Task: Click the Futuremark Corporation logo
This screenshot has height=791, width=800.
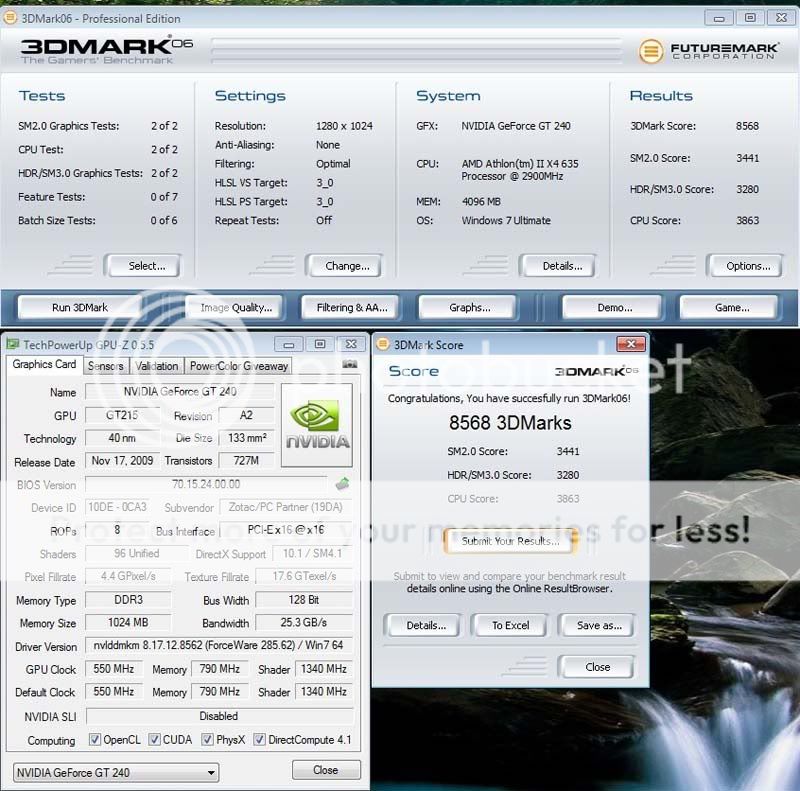Action: pyautogui.click(x=708, y=51)
